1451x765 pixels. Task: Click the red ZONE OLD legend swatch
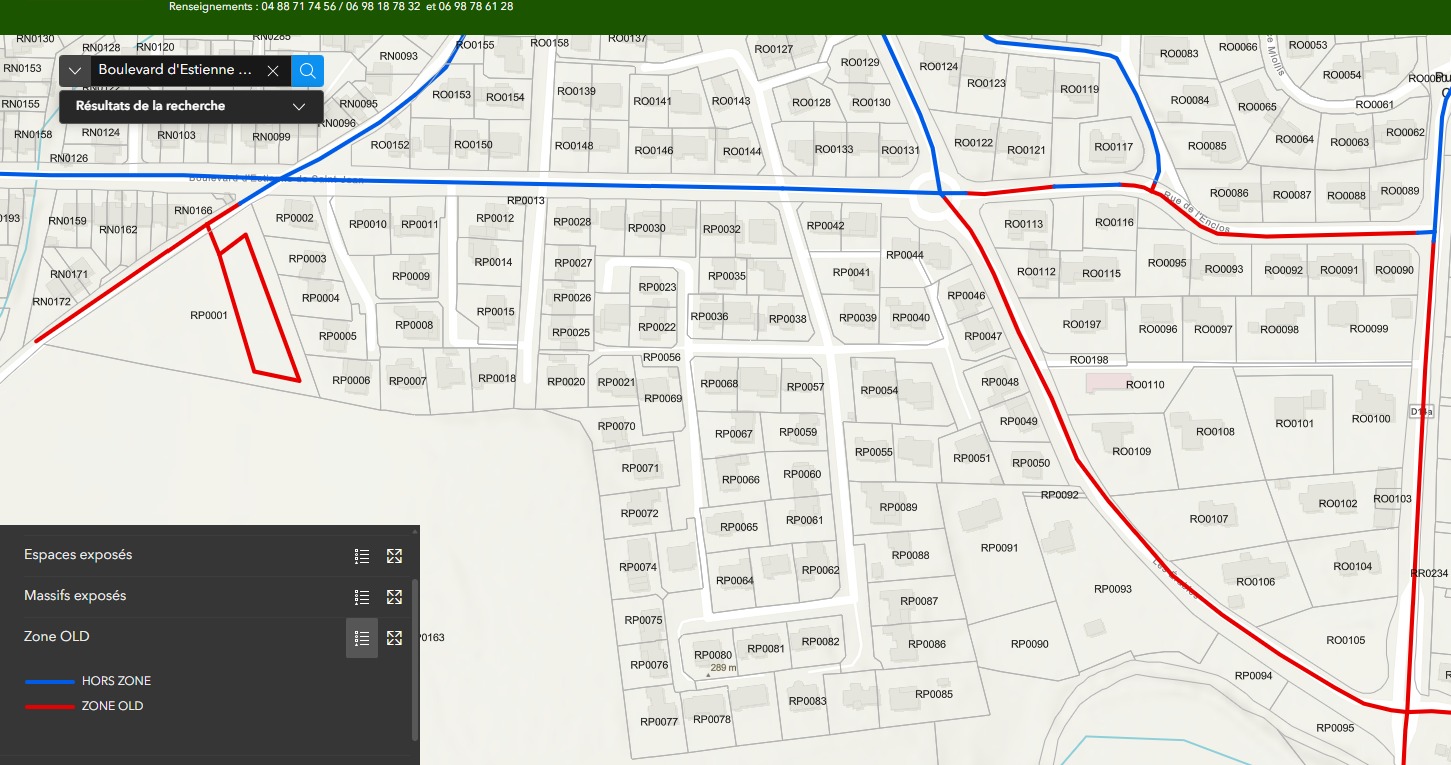pos(50,706)
